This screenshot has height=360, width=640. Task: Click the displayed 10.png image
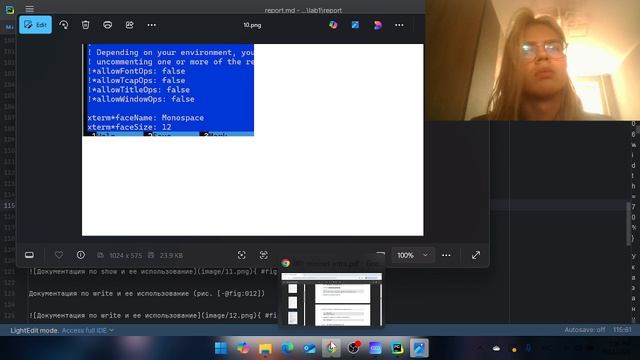[x=253, y=140]
